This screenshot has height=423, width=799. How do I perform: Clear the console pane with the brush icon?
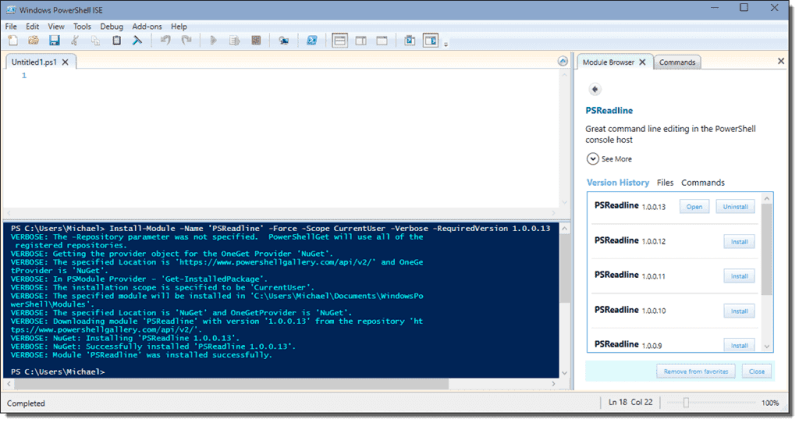click(137, 40)
